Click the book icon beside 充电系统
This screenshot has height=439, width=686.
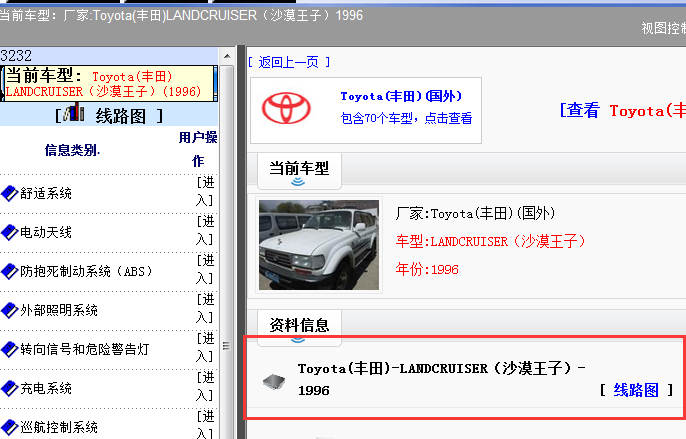point(9,388)
